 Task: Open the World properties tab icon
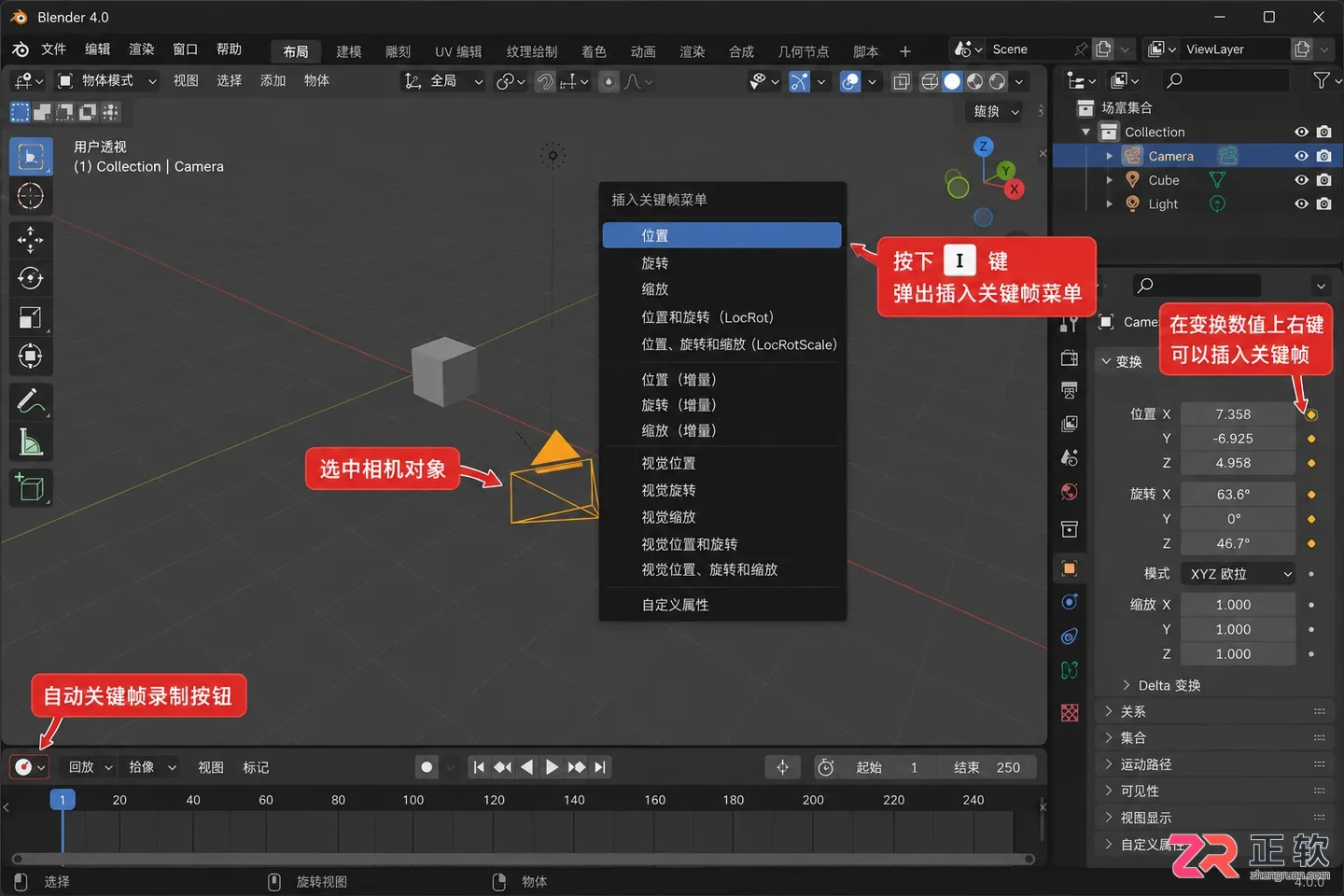pyautogui.click(x=1070, y=492)
